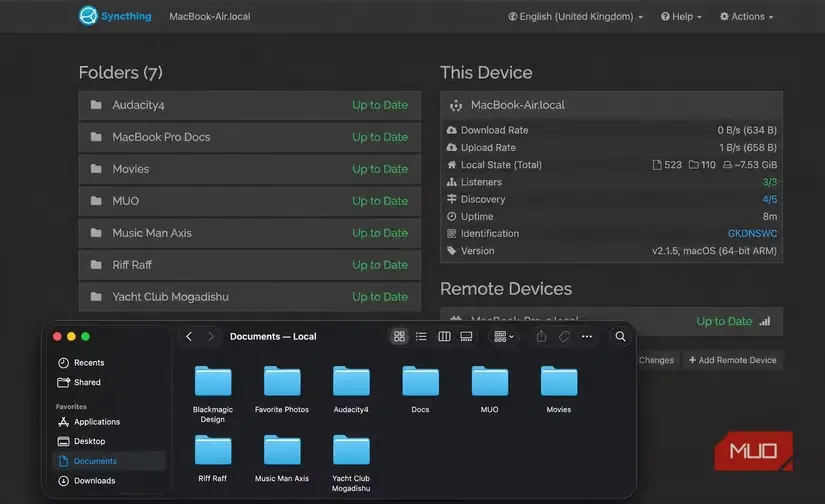Click the Syncthing brand name text
Image resolution: width=825 pixels, height=504 pixels.
pyautogui.click(x=126, y=16)
